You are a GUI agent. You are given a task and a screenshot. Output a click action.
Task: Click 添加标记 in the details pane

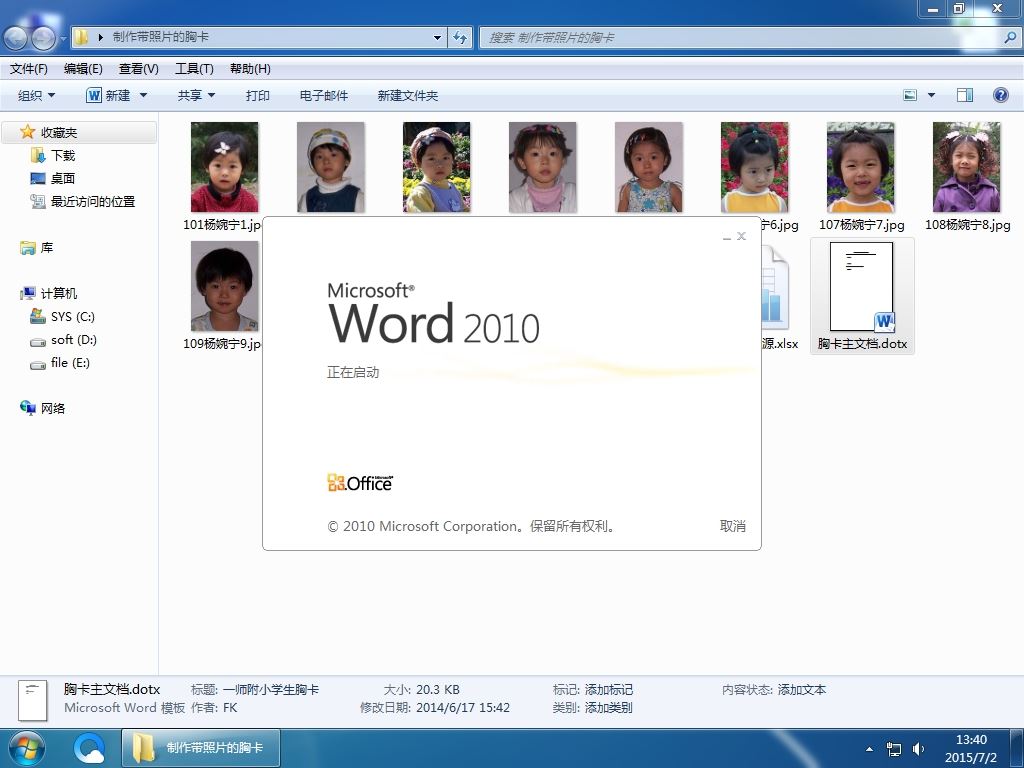click(609, 690)
